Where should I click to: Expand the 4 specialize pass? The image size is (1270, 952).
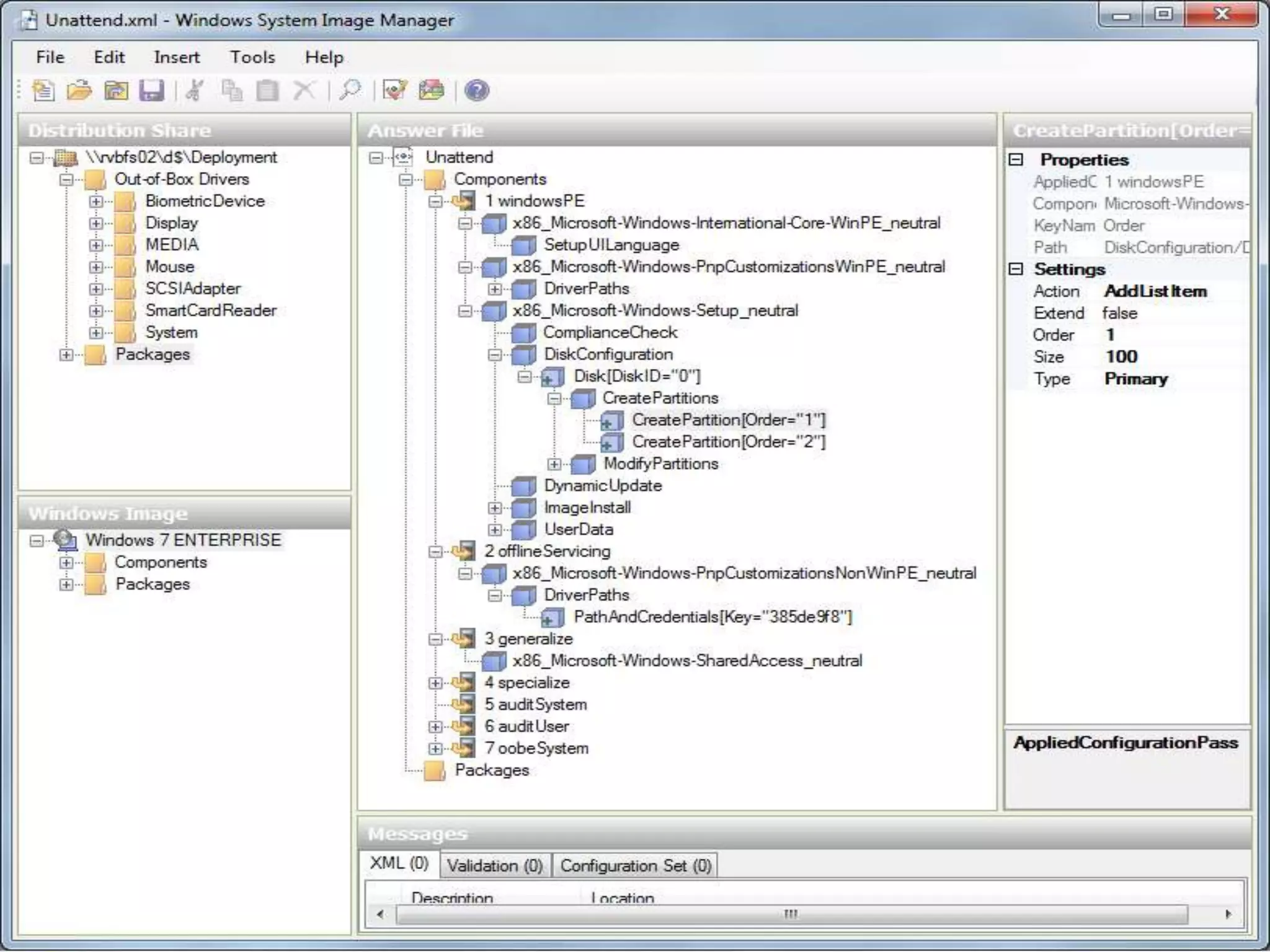pos(435,683)
